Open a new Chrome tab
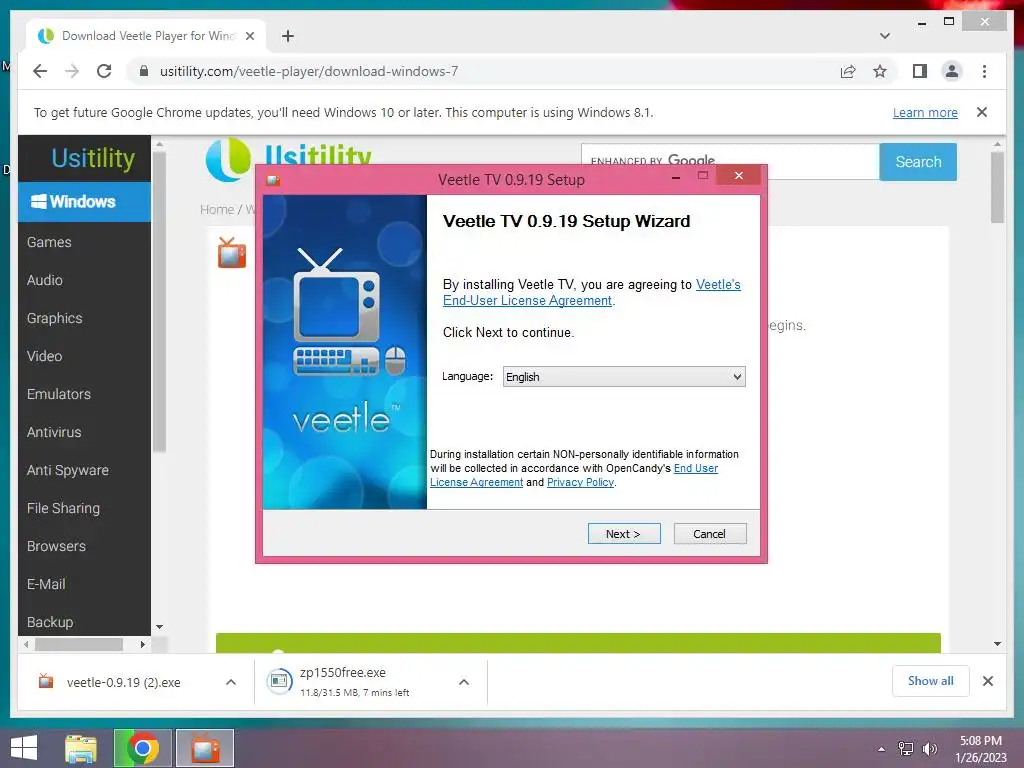This screenshot has height=768, width=1024. pyautogui.click(x=288, y=36)
